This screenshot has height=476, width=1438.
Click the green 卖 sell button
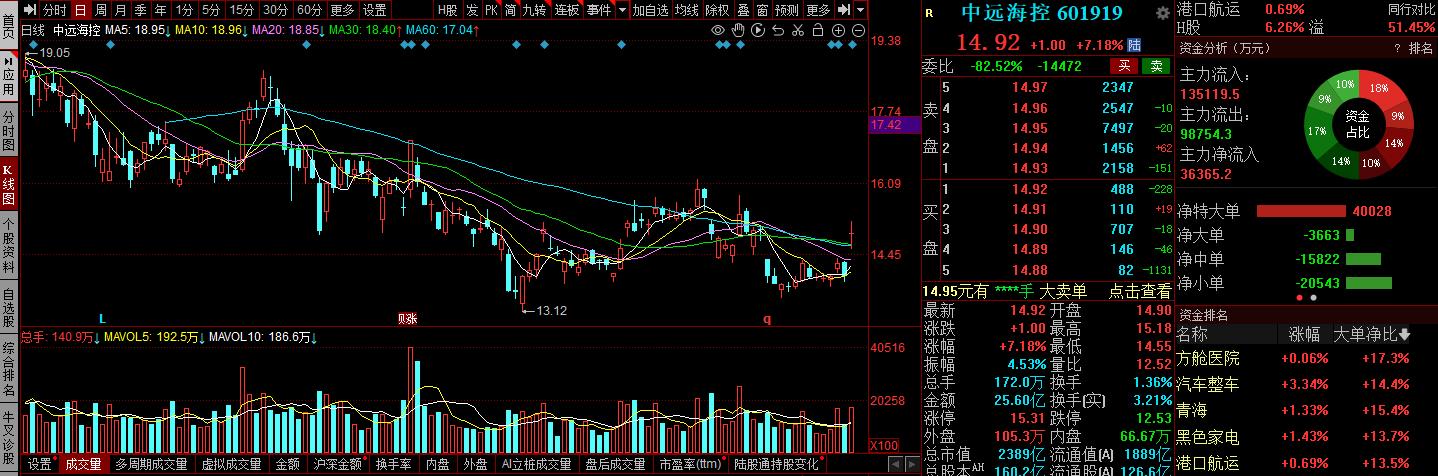(1157, 66)
